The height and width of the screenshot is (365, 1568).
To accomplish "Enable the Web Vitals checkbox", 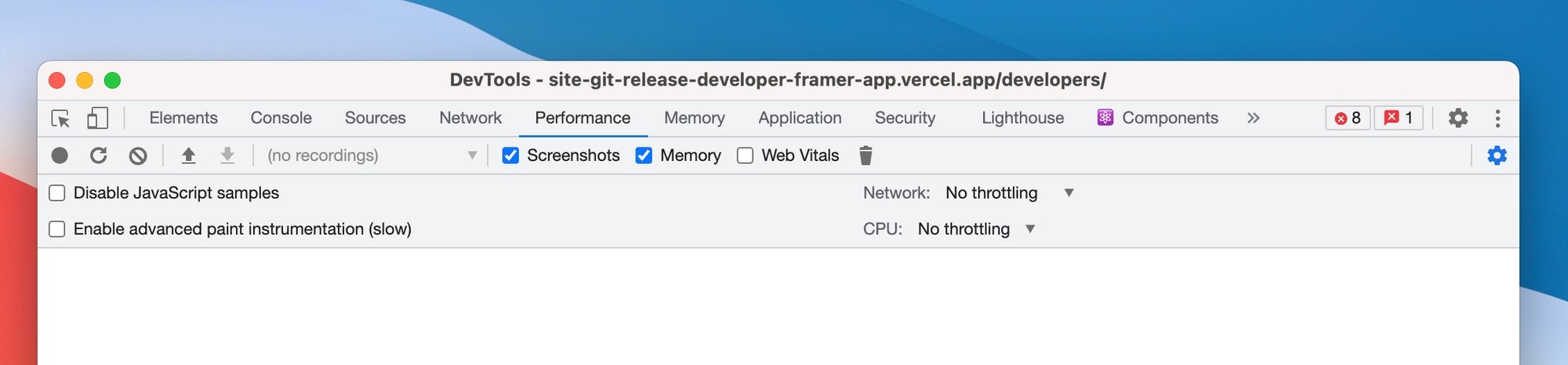I will (746, 155).
